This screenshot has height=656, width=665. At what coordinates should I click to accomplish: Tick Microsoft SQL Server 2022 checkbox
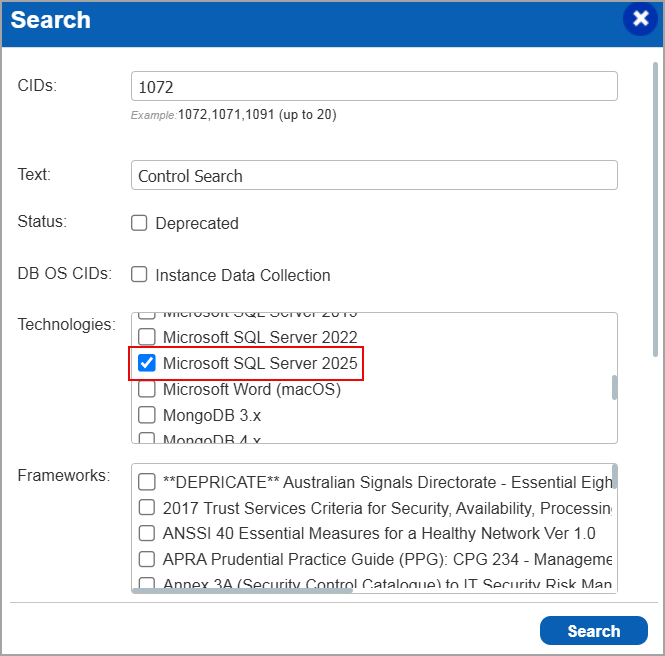point(147,337)
